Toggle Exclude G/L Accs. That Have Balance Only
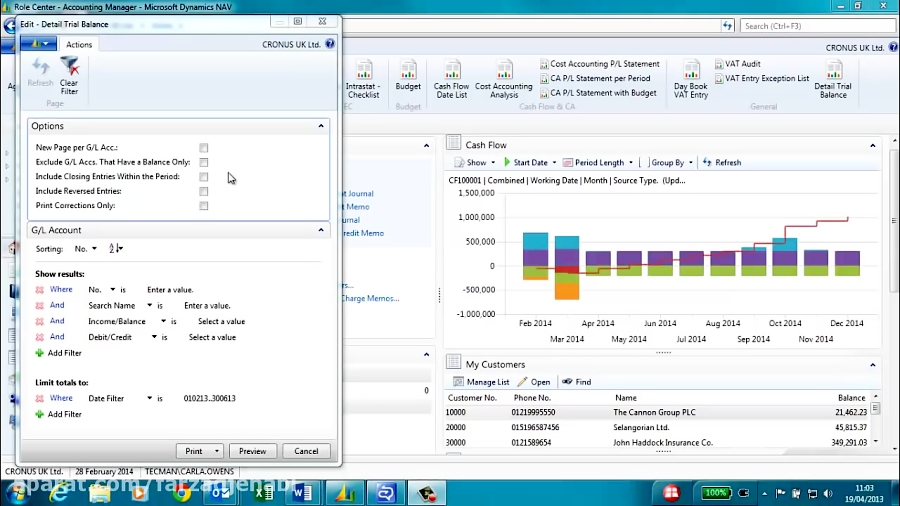900x506 pixels. coord(204,162)
